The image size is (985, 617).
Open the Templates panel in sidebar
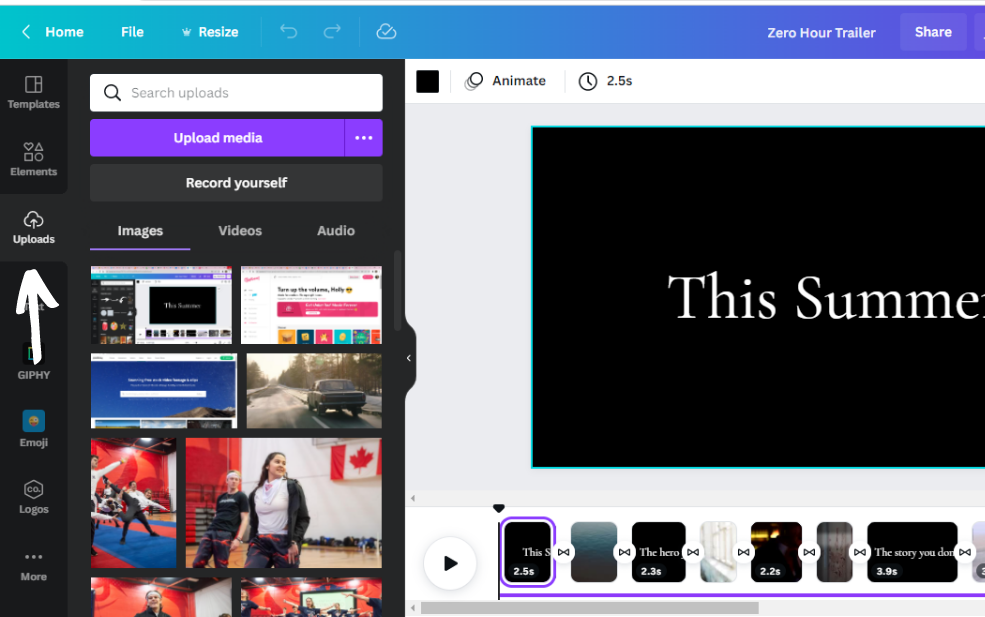coord(33,91)
